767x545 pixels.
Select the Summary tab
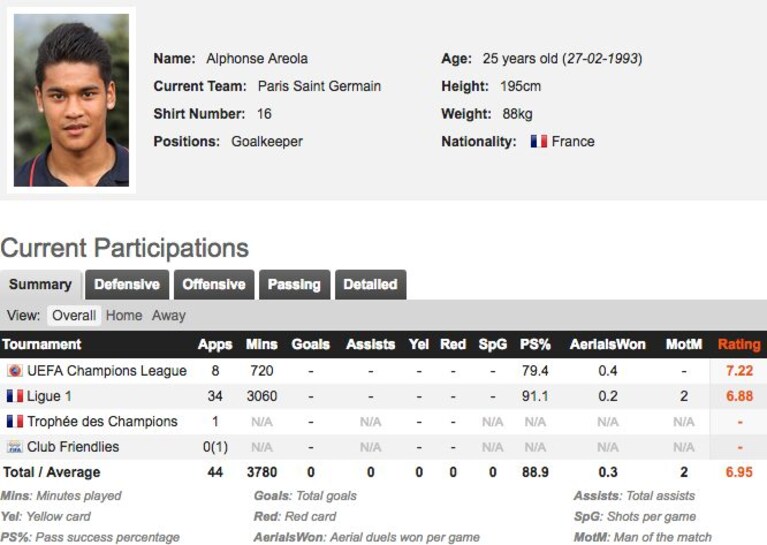41,285
